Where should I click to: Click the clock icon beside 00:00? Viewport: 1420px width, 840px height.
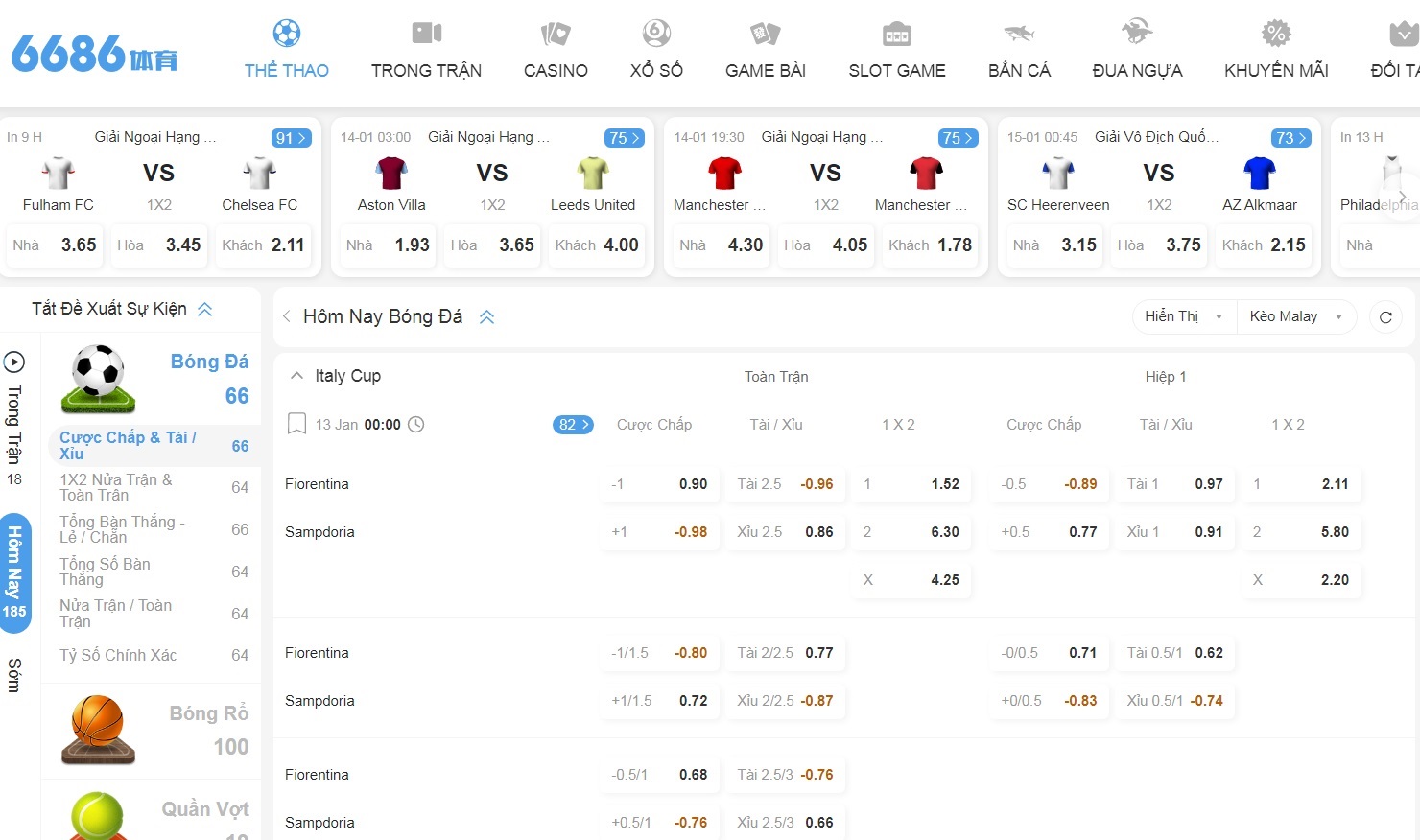point(416,425)
